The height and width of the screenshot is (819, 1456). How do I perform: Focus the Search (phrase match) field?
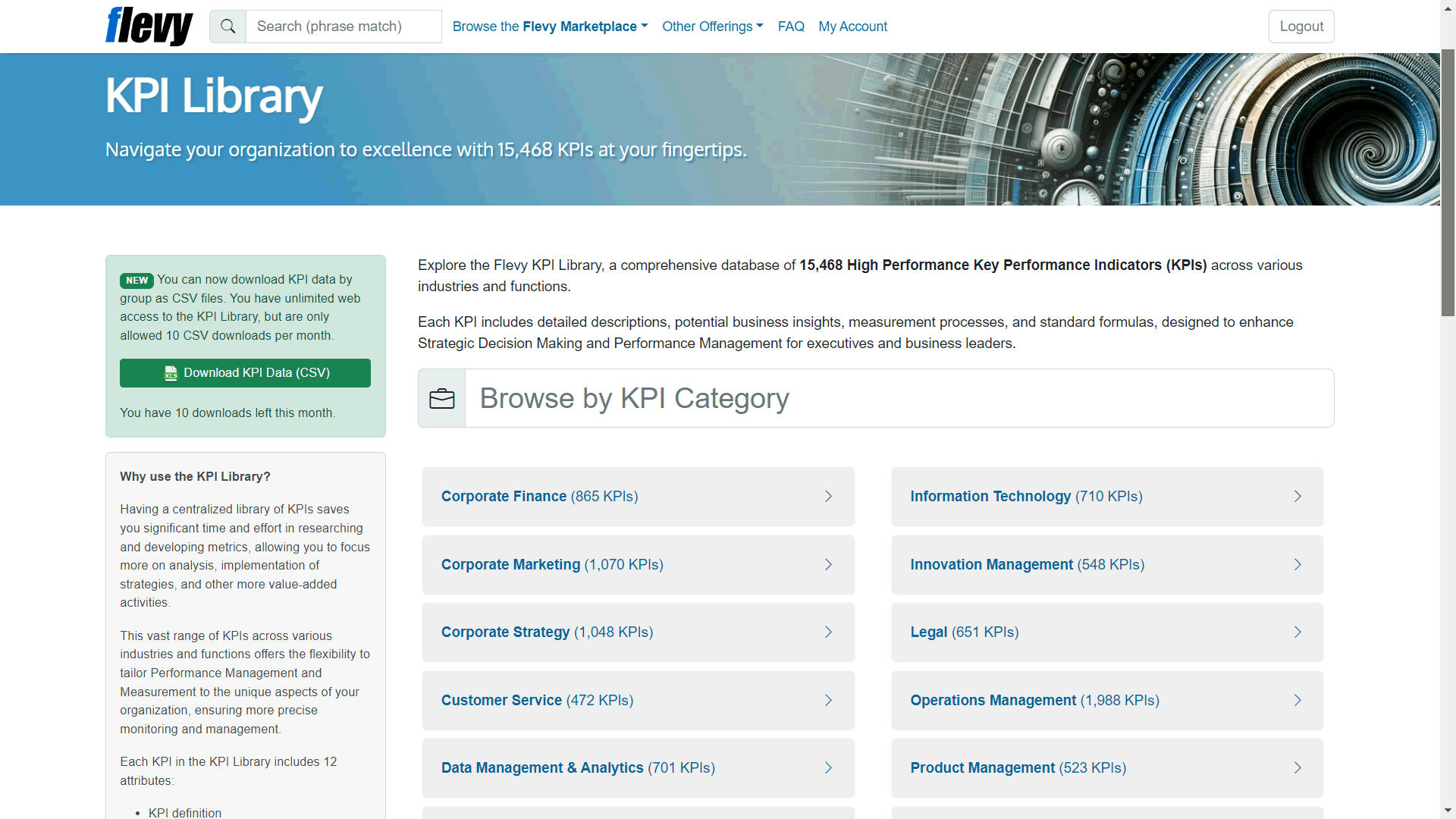coord(344,27)
